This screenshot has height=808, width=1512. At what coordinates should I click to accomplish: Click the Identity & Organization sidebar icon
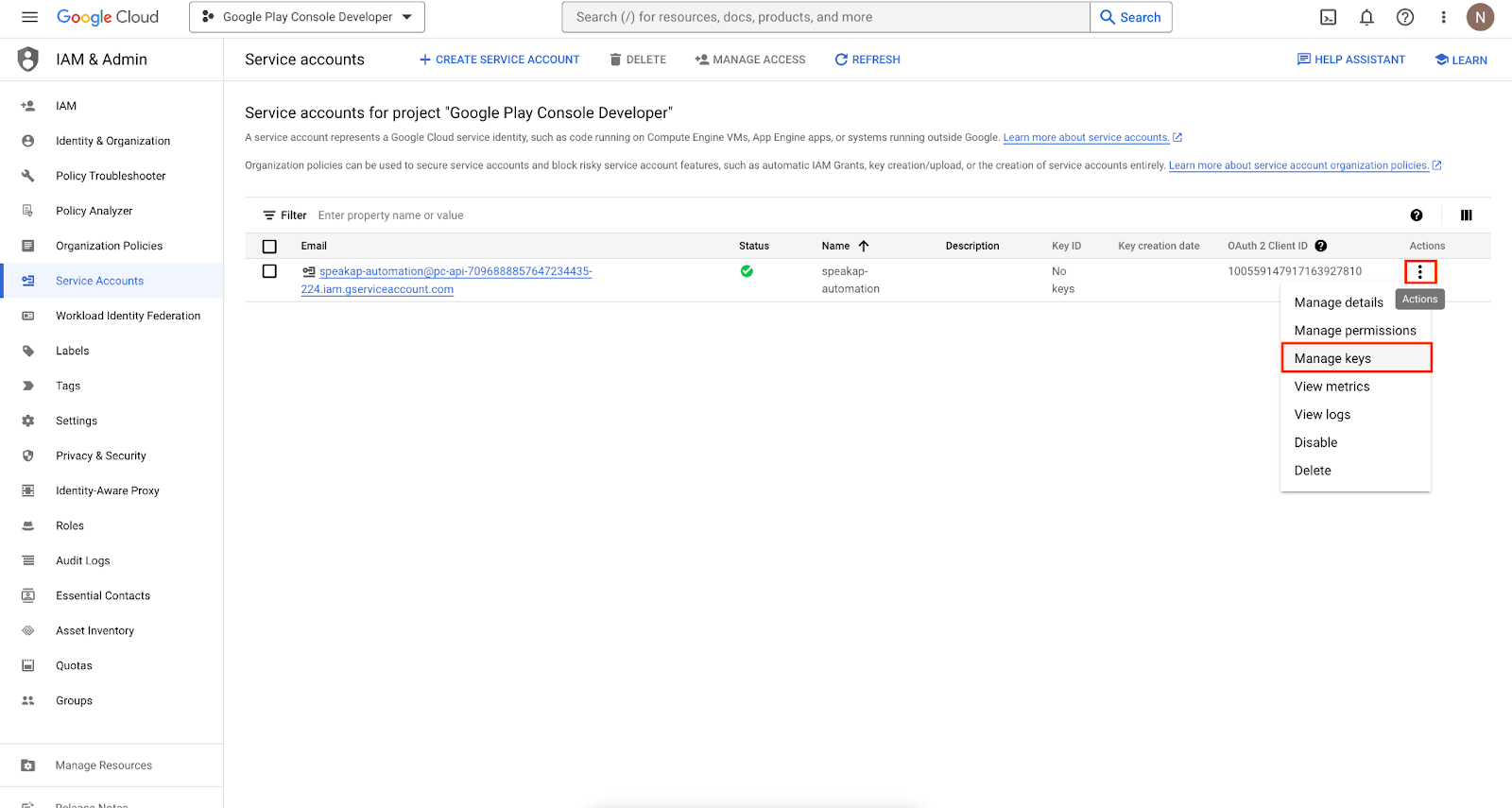pos(28,141)
